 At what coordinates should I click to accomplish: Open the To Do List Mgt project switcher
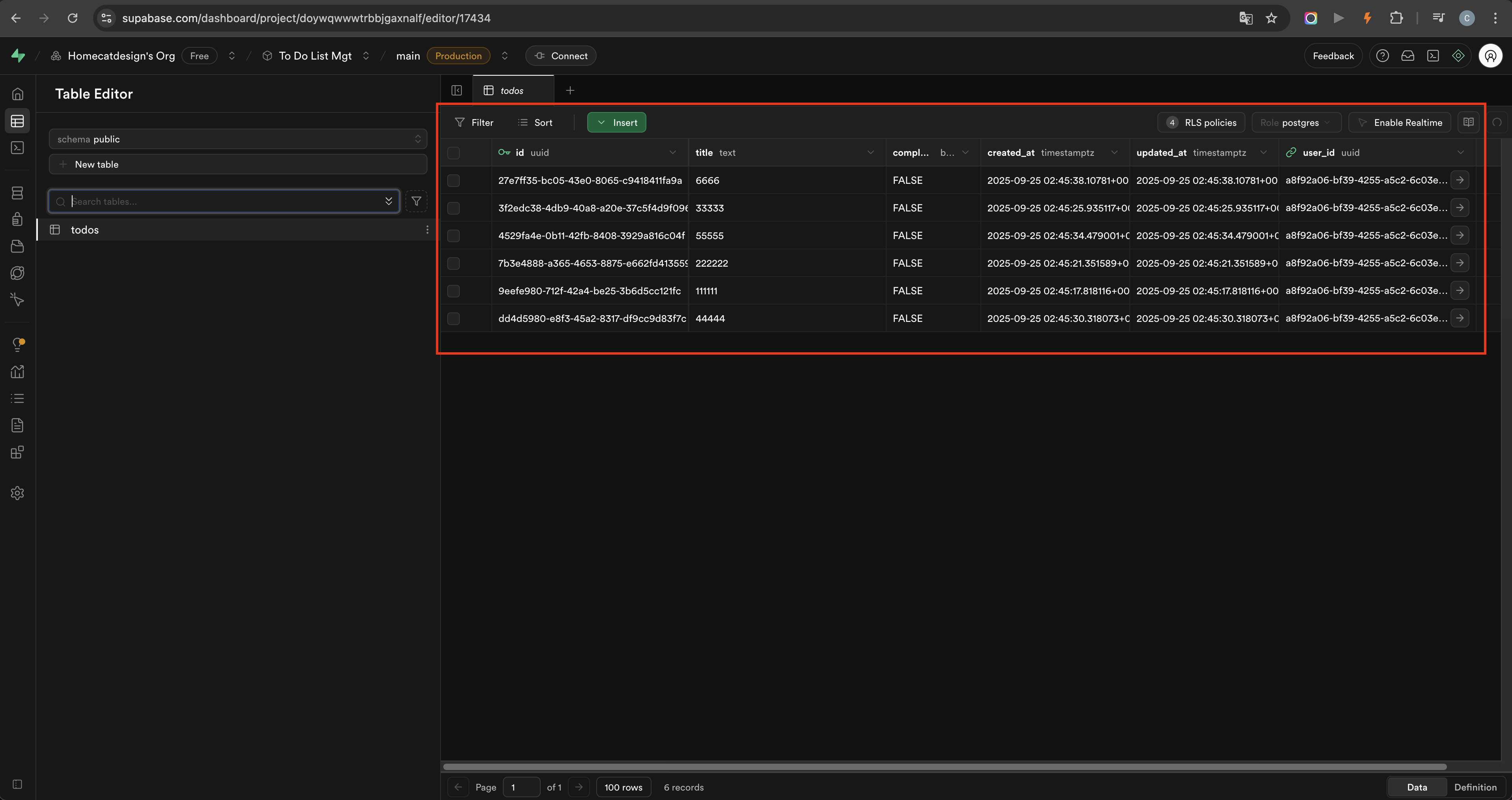[366, 56]
